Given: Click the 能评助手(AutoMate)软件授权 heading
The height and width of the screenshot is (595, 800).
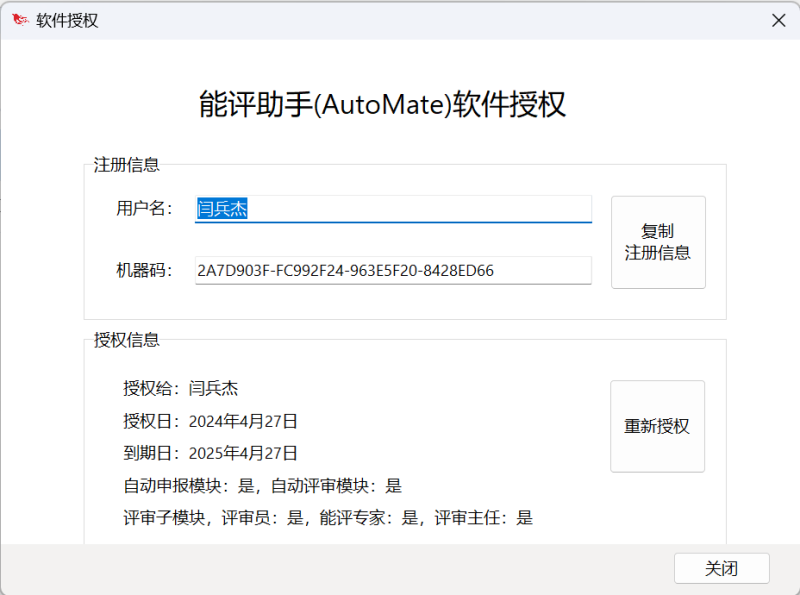Looking at the screenshot, I should [383, 104].
